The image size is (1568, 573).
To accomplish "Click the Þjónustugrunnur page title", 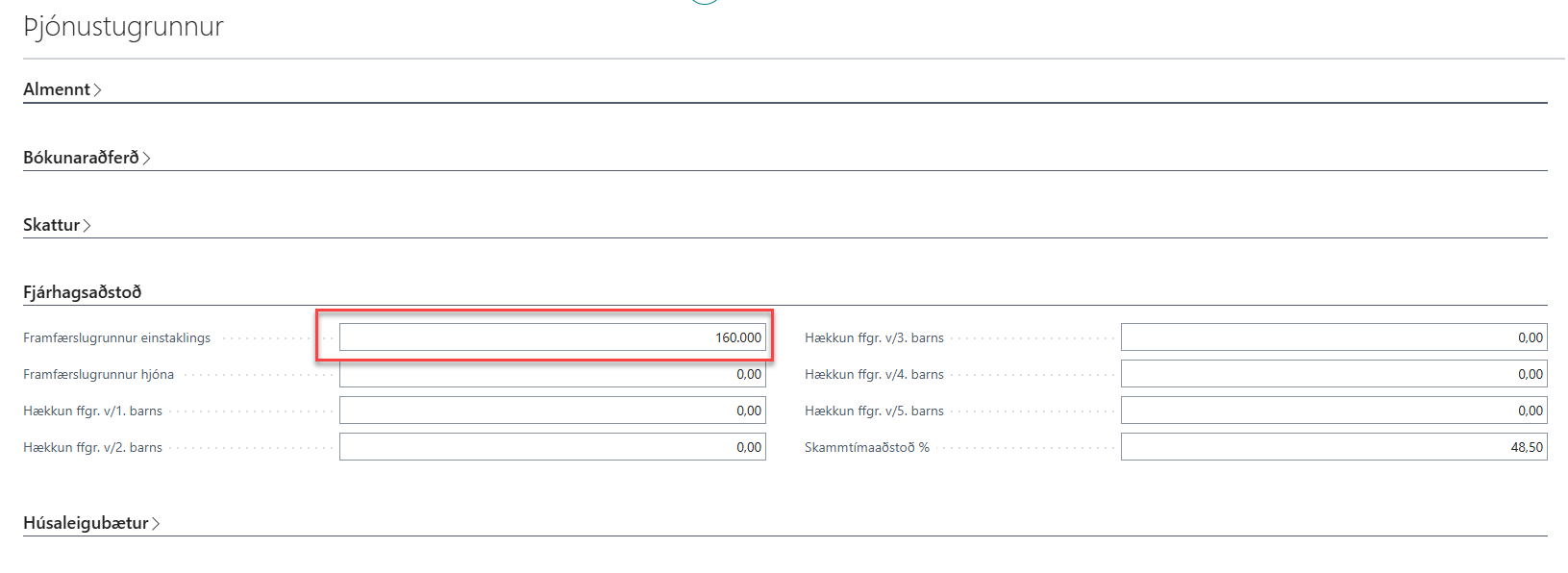I will pos(123,26).
